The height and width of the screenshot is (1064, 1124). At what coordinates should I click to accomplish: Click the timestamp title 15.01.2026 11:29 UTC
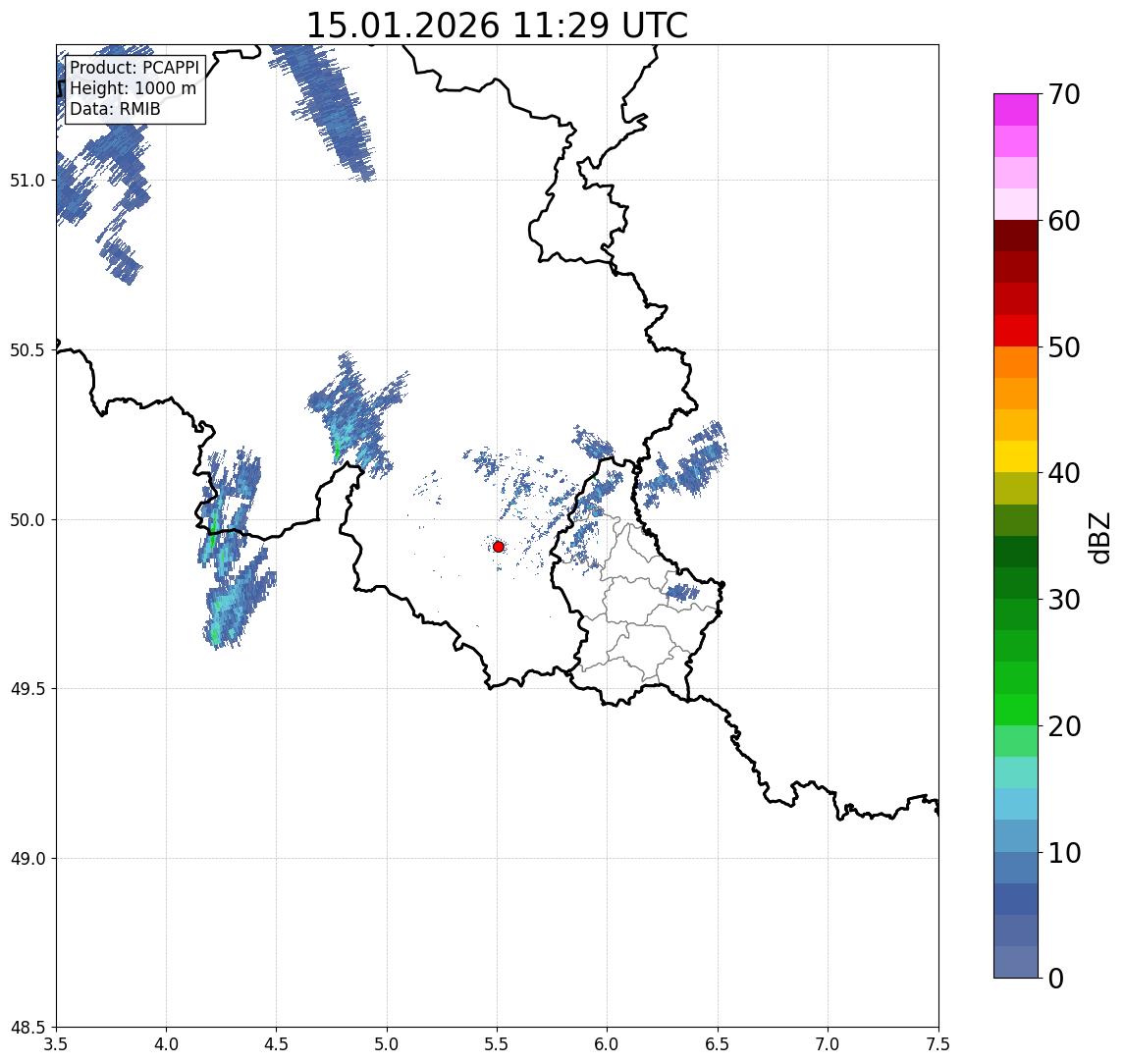pyautogui.click(x=497, y=26)
